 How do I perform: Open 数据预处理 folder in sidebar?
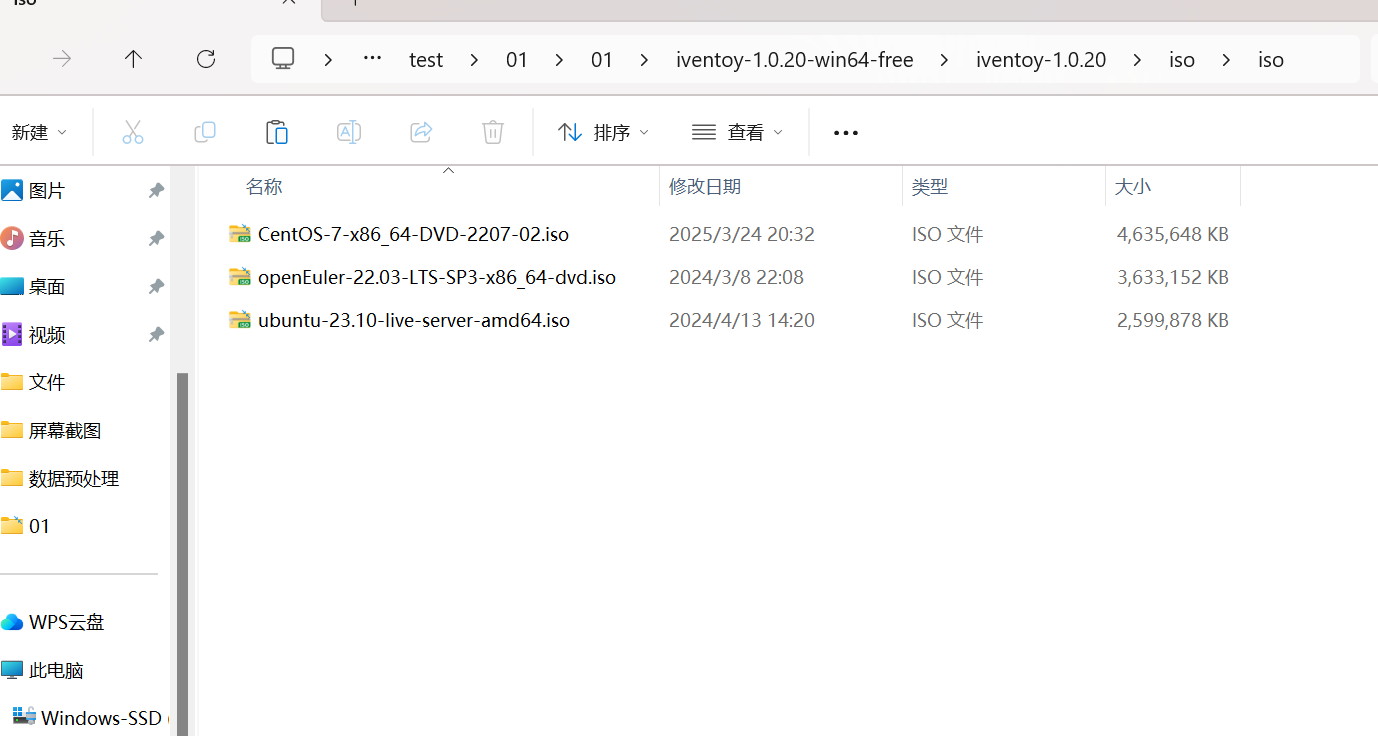(x=73, y=478)
